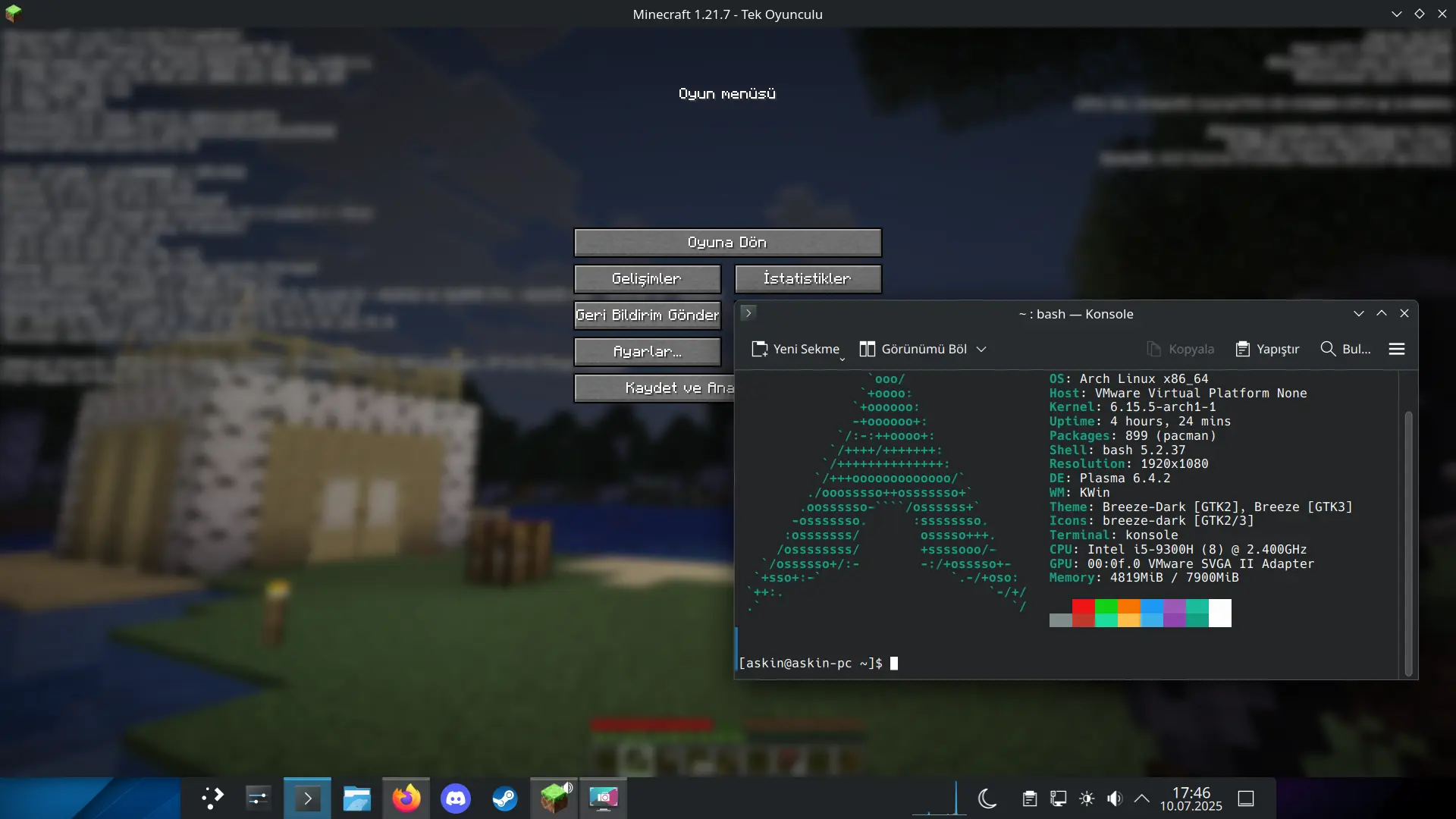Image resolution: width=1456 pixels, height=819 pixels.
Task: Open System Settings from the taskbar
Action: tap(258, 798)
